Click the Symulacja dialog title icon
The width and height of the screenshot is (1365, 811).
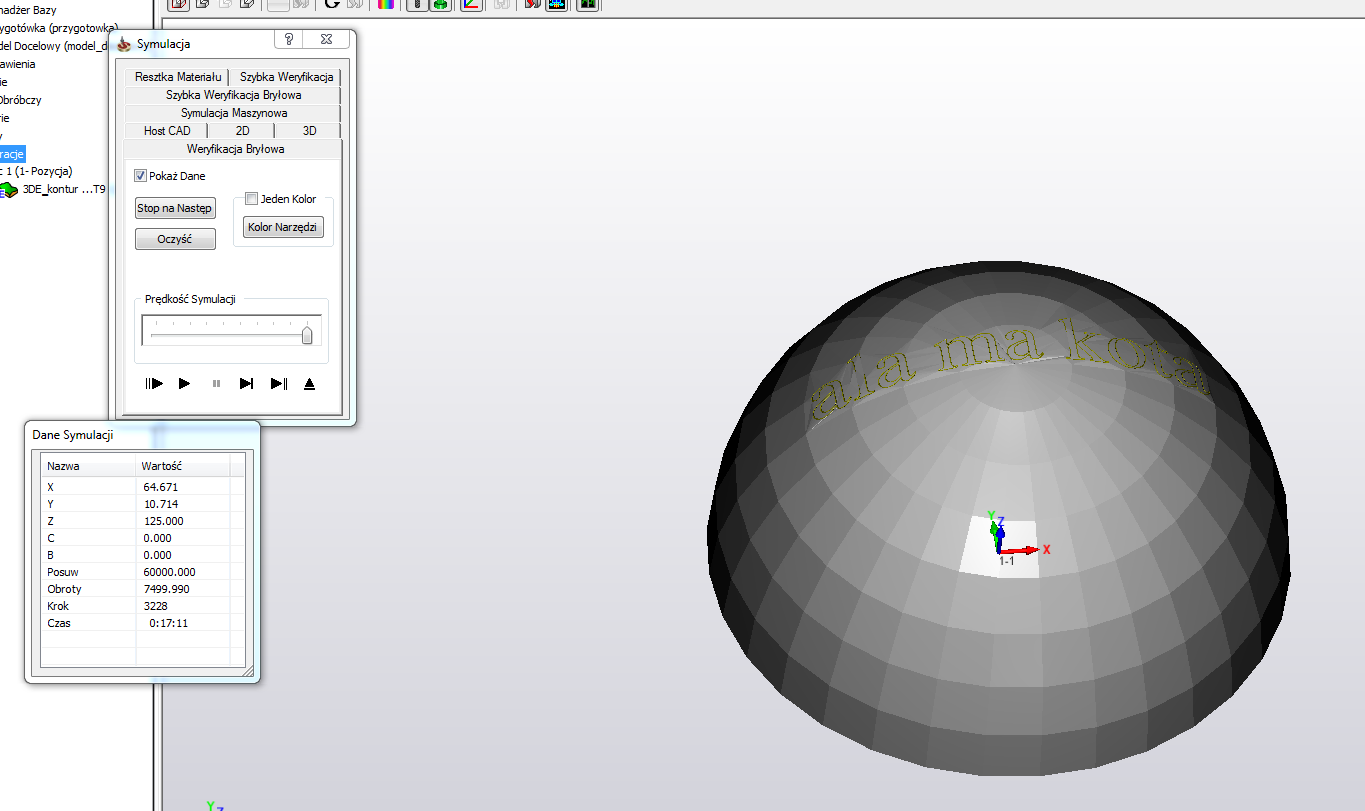pyautogui.click(x=124, y=43)
